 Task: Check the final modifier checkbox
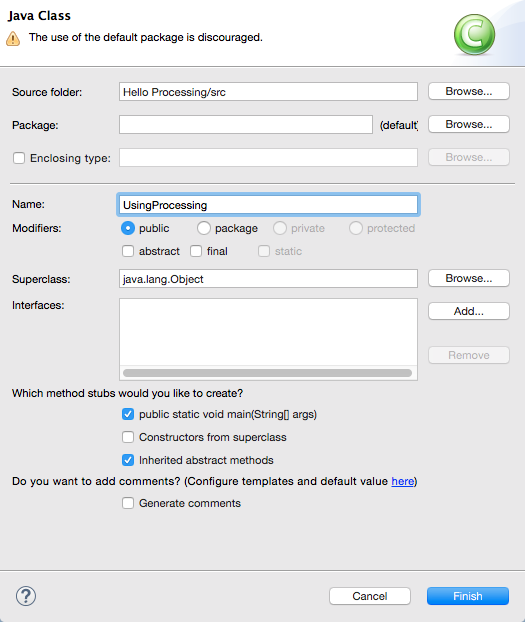pyautogui.click(x=196, y=251)
